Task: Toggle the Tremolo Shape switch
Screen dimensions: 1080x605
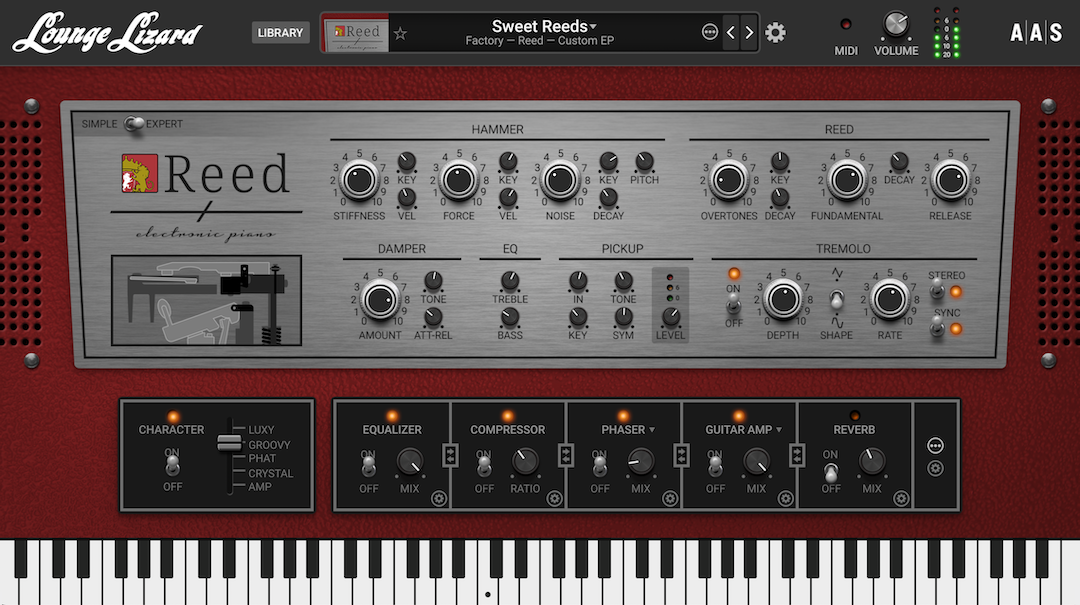Action: point(837,300)
